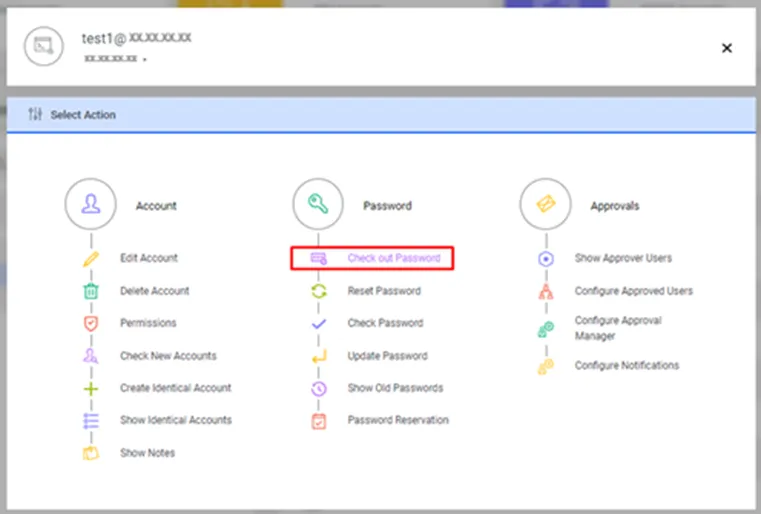
Task: Open Show Approver Users
Action: pos(623,258)
